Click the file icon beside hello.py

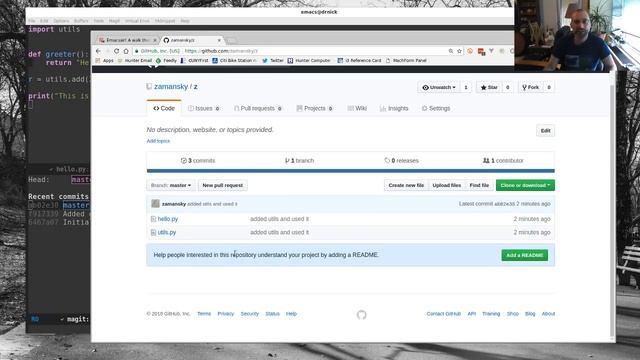point(153,219)
